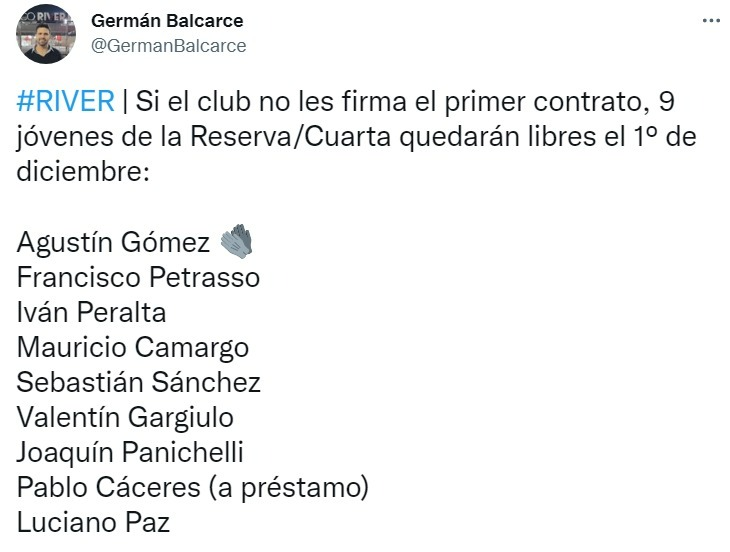Image resolution: width=730 pixels, height=552 pixels.
Task: Click the name Pablo Cáceres
Action: click(108, 487)
